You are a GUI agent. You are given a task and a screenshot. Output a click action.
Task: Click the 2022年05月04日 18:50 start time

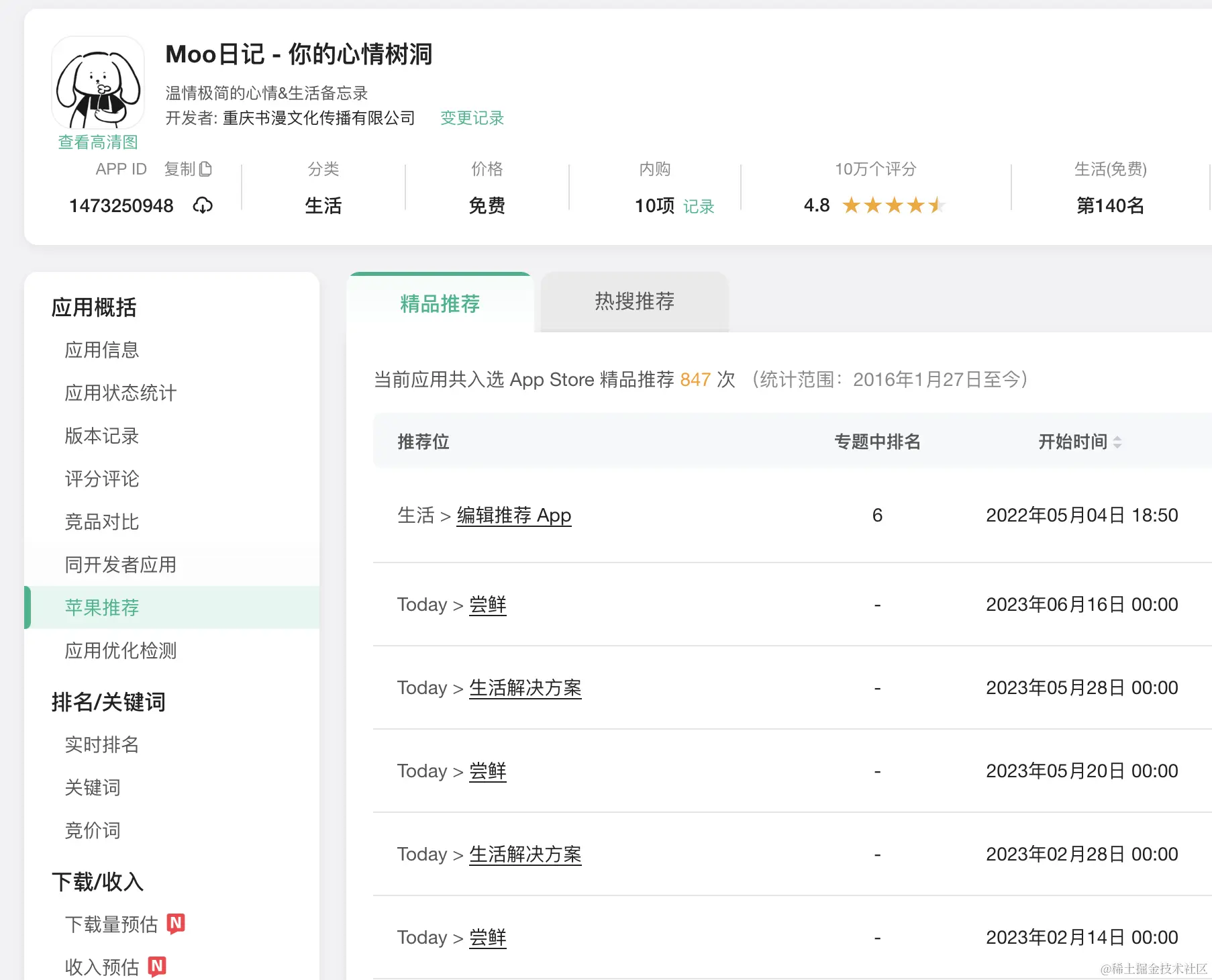pos(1082,516)
